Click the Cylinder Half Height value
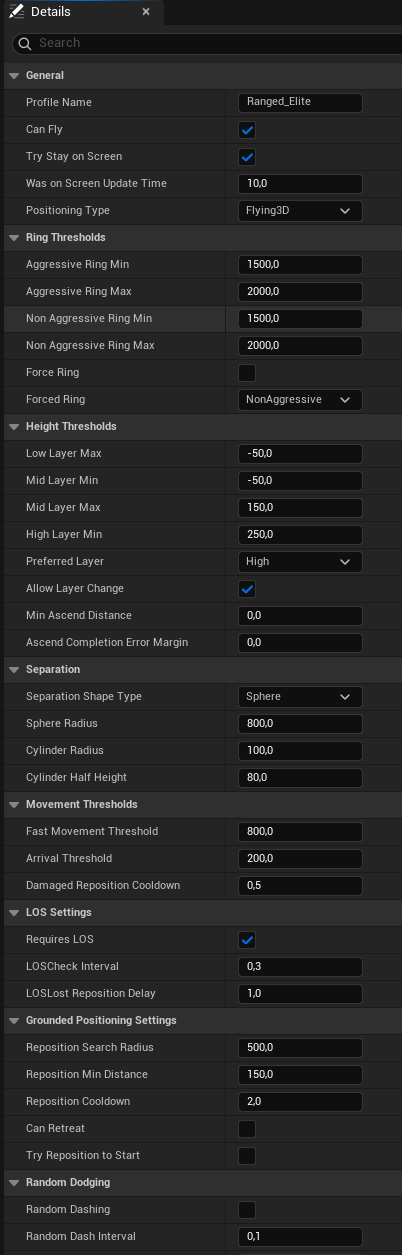The image size is (402, 1255). tap(300, 778)
